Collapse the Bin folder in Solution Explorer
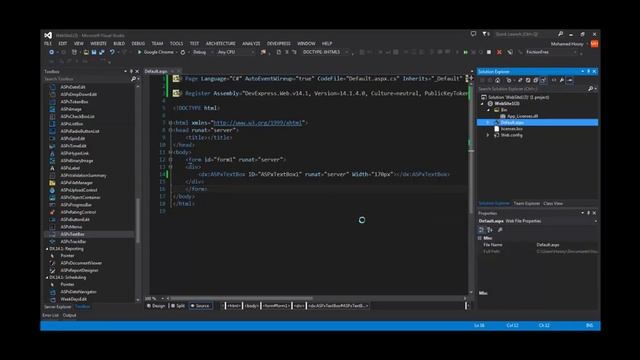 pos(489,110)
